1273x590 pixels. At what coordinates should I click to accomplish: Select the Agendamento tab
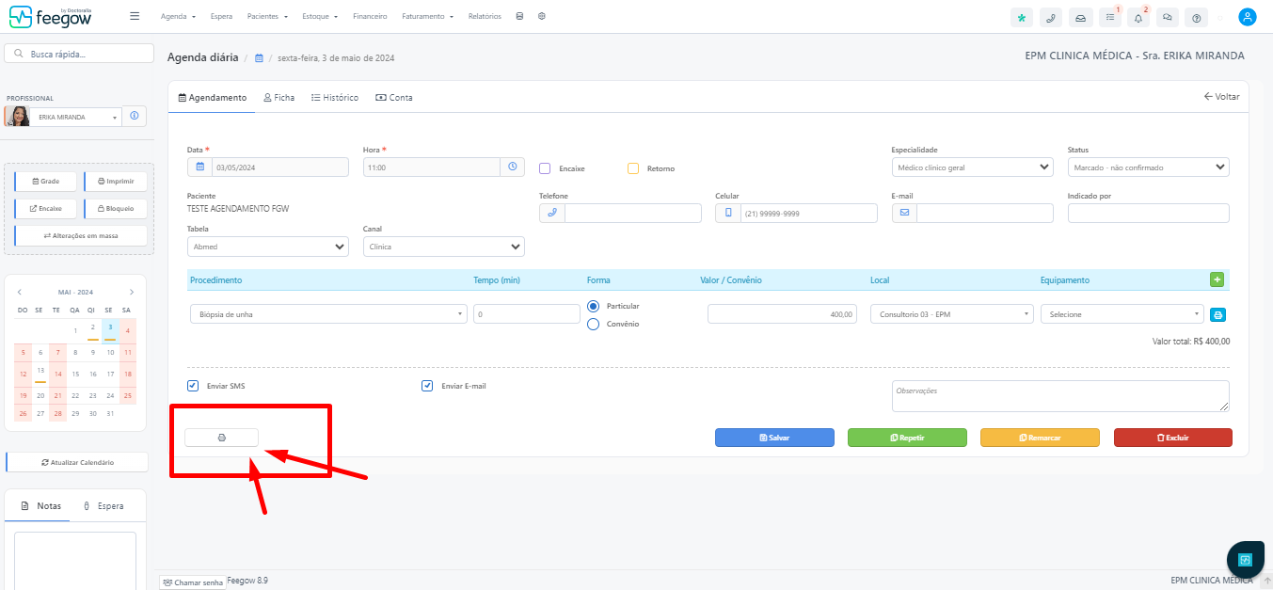pyautogui.click(x=212, y=98)
